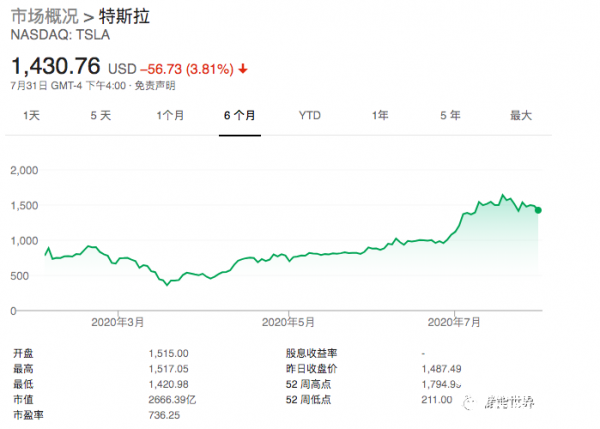Click the 特斯拉 title text
Viewport: 600px width, 429px height.
(x=124, y=16)
